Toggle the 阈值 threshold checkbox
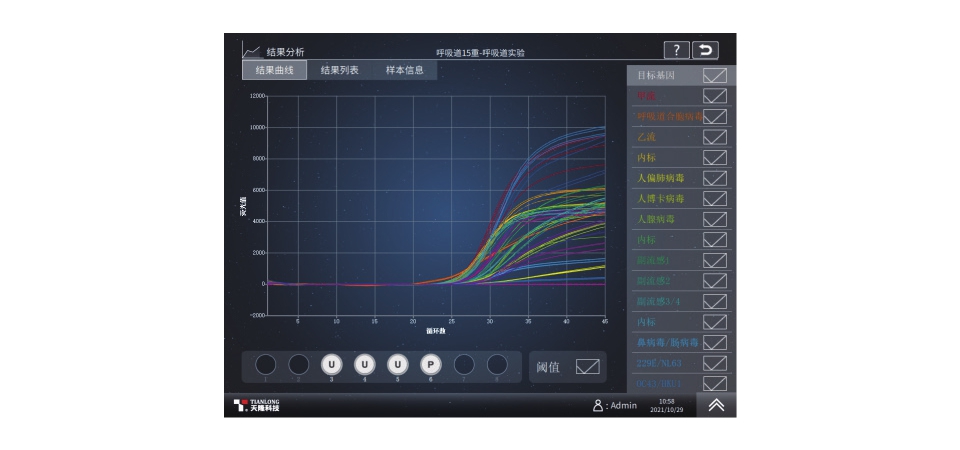 click(587, 366)
